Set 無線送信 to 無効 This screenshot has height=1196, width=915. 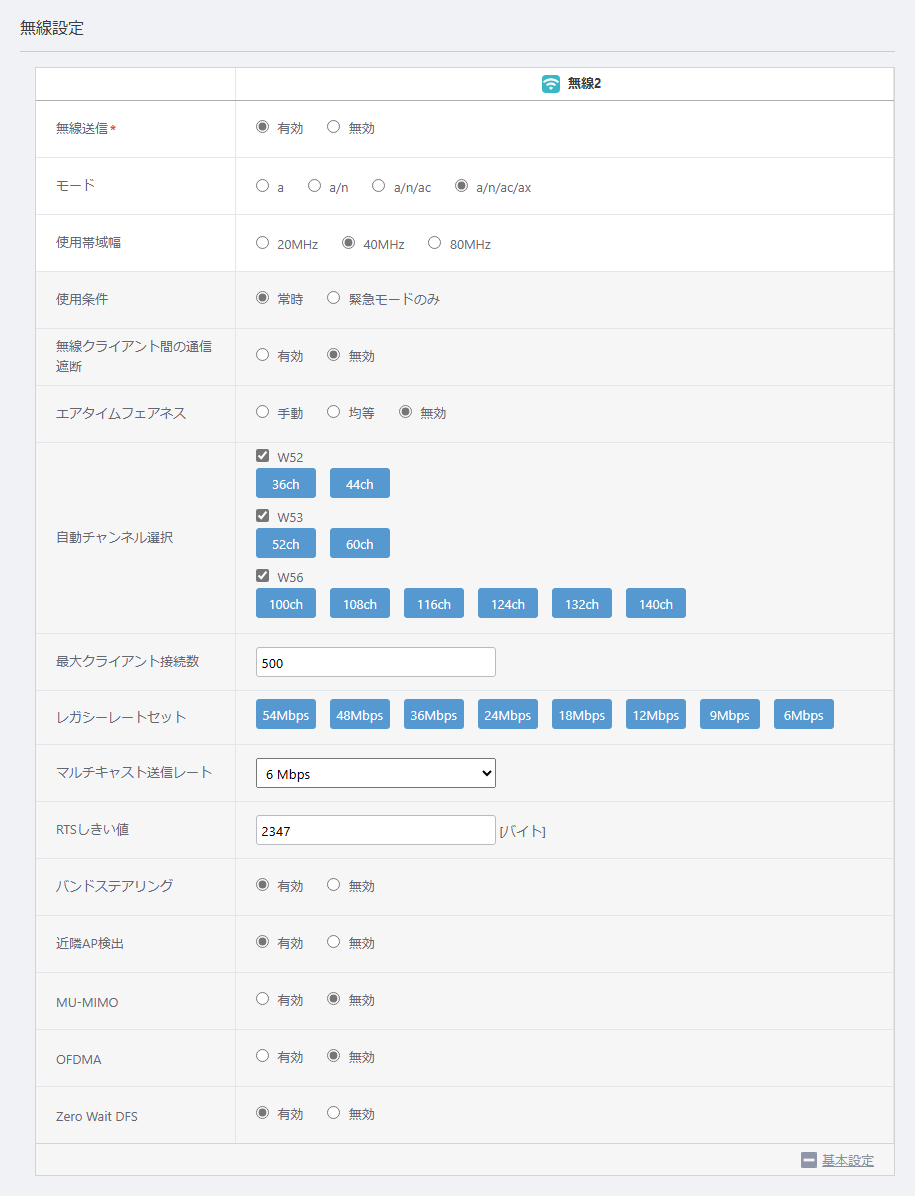[x=333, y=127]
